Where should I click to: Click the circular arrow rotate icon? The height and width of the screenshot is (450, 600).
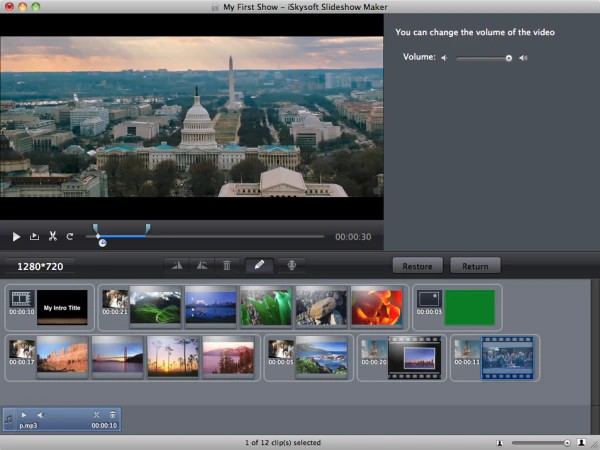(x=70, y=237)
